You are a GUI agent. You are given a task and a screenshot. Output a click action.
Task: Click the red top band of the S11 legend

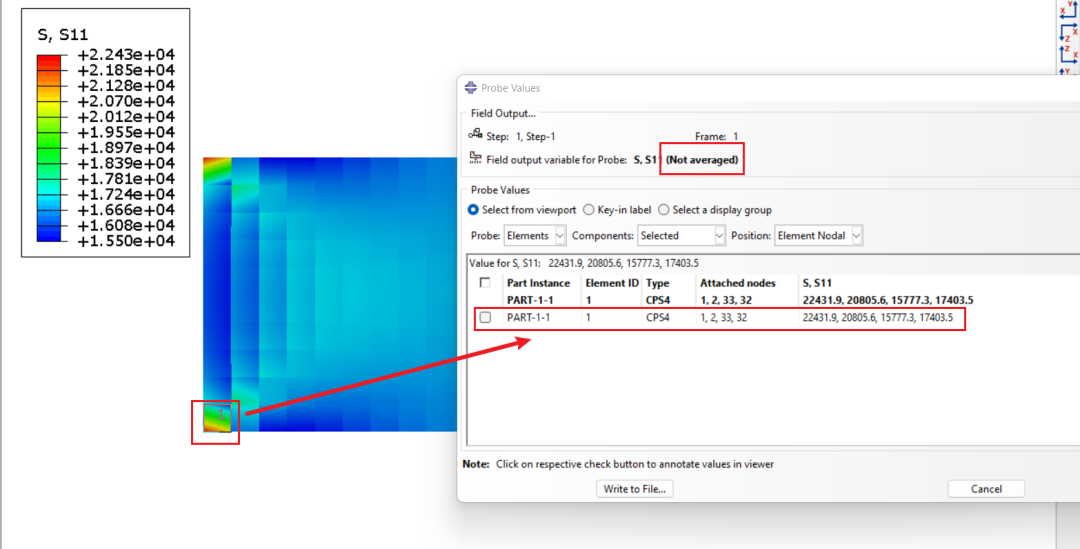[48, 62]
